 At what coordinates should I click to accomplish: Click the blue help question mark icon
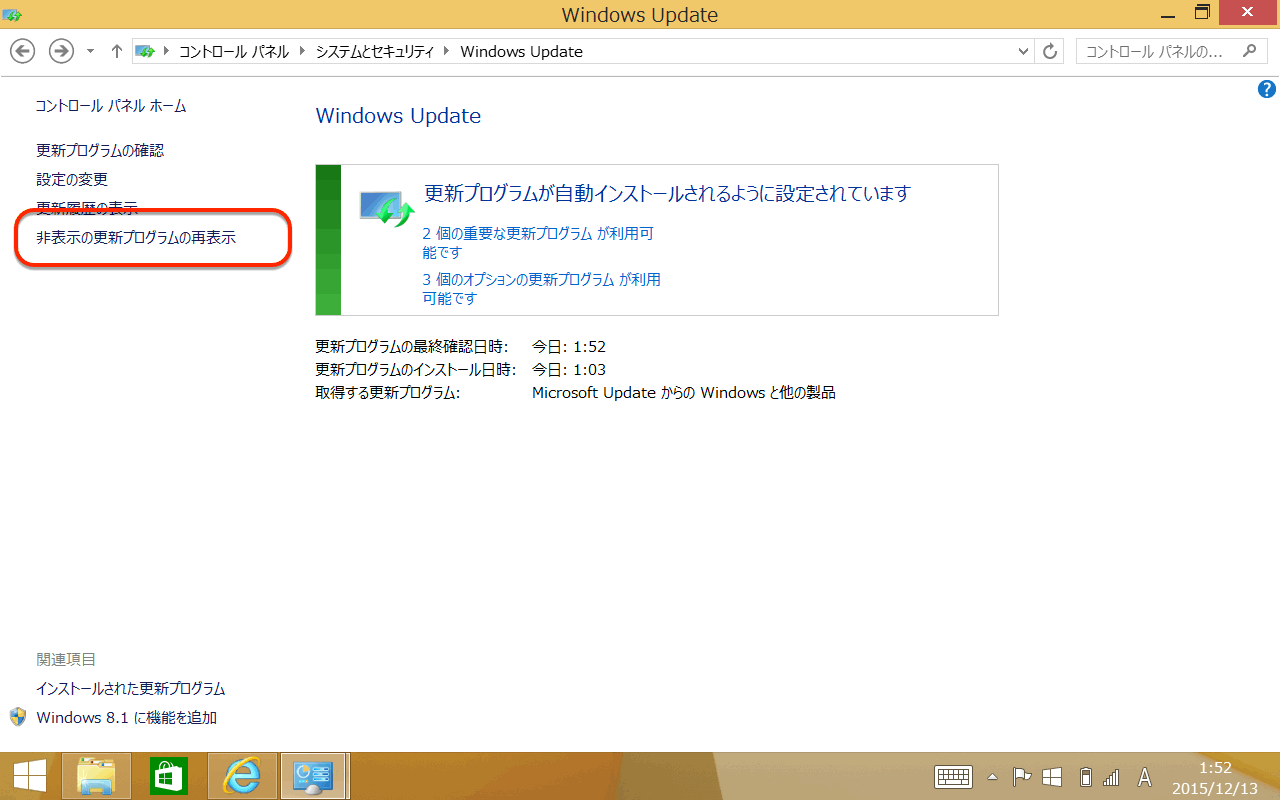1266,90
